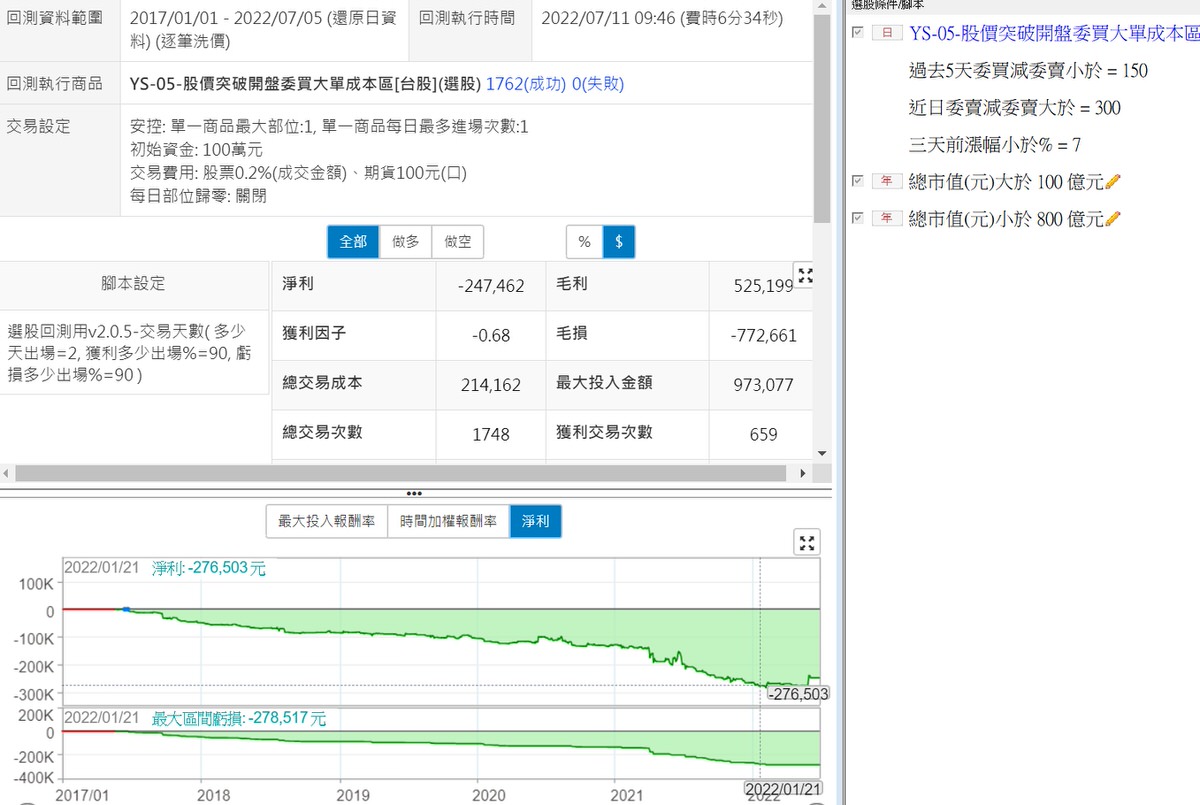1200x805 pixels.
Task: Show the 時間加權報酬率 chart
Action: pos(448,521)
